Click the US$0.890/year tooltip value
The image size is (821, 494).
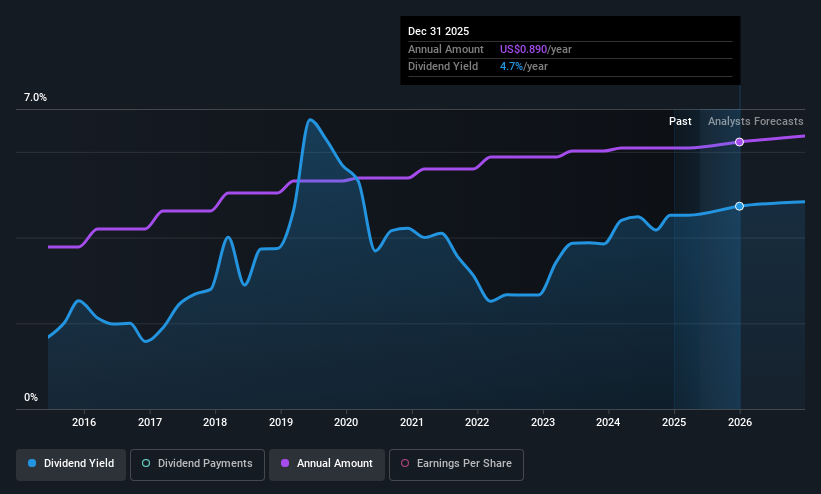click(536, 49)
